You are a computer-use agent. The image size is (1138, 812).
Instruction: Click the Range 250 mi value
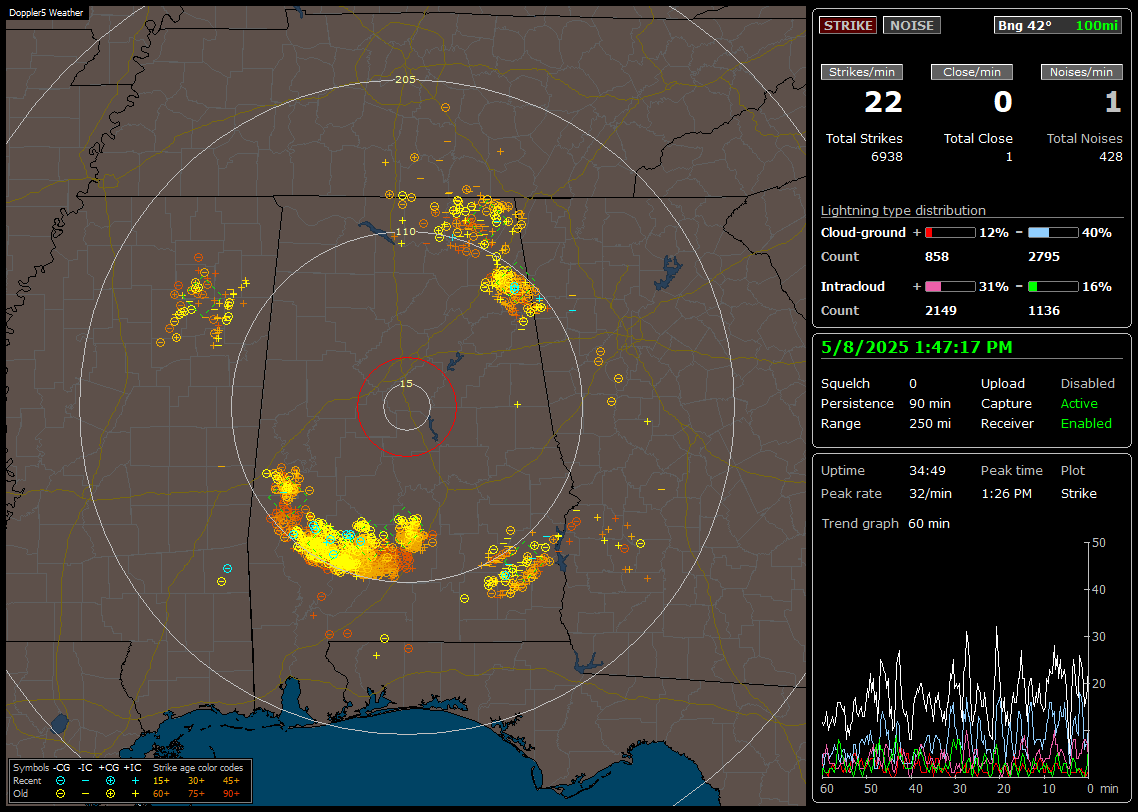(930, 424)
